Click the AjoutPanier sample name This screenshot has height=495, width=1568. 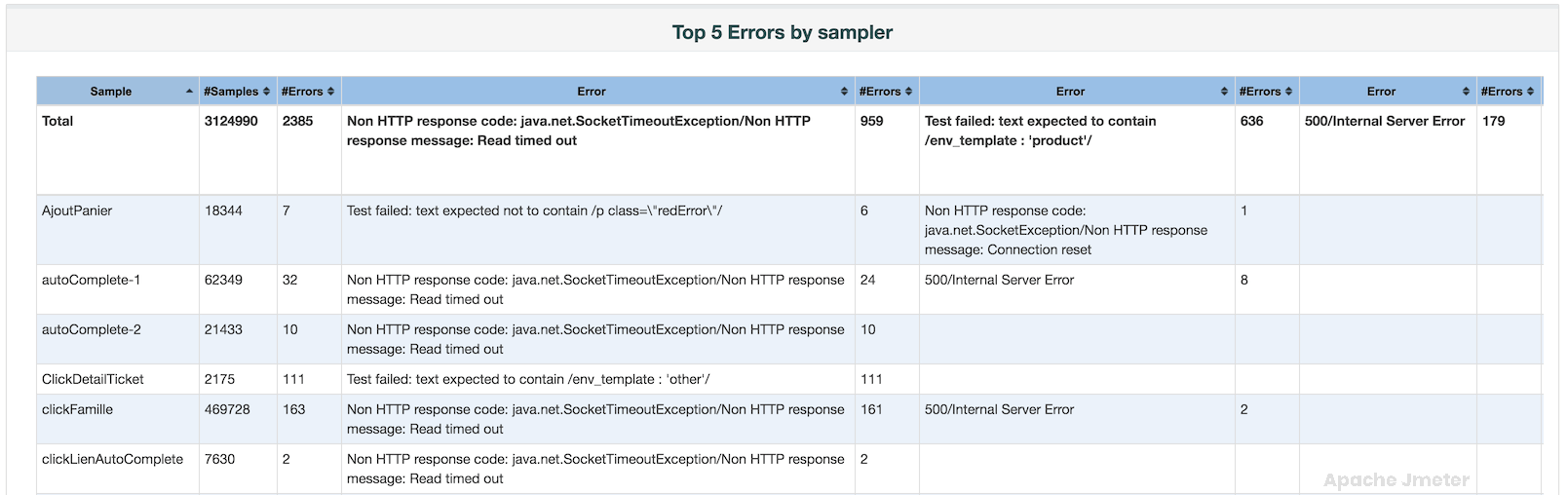click(77, 210)
